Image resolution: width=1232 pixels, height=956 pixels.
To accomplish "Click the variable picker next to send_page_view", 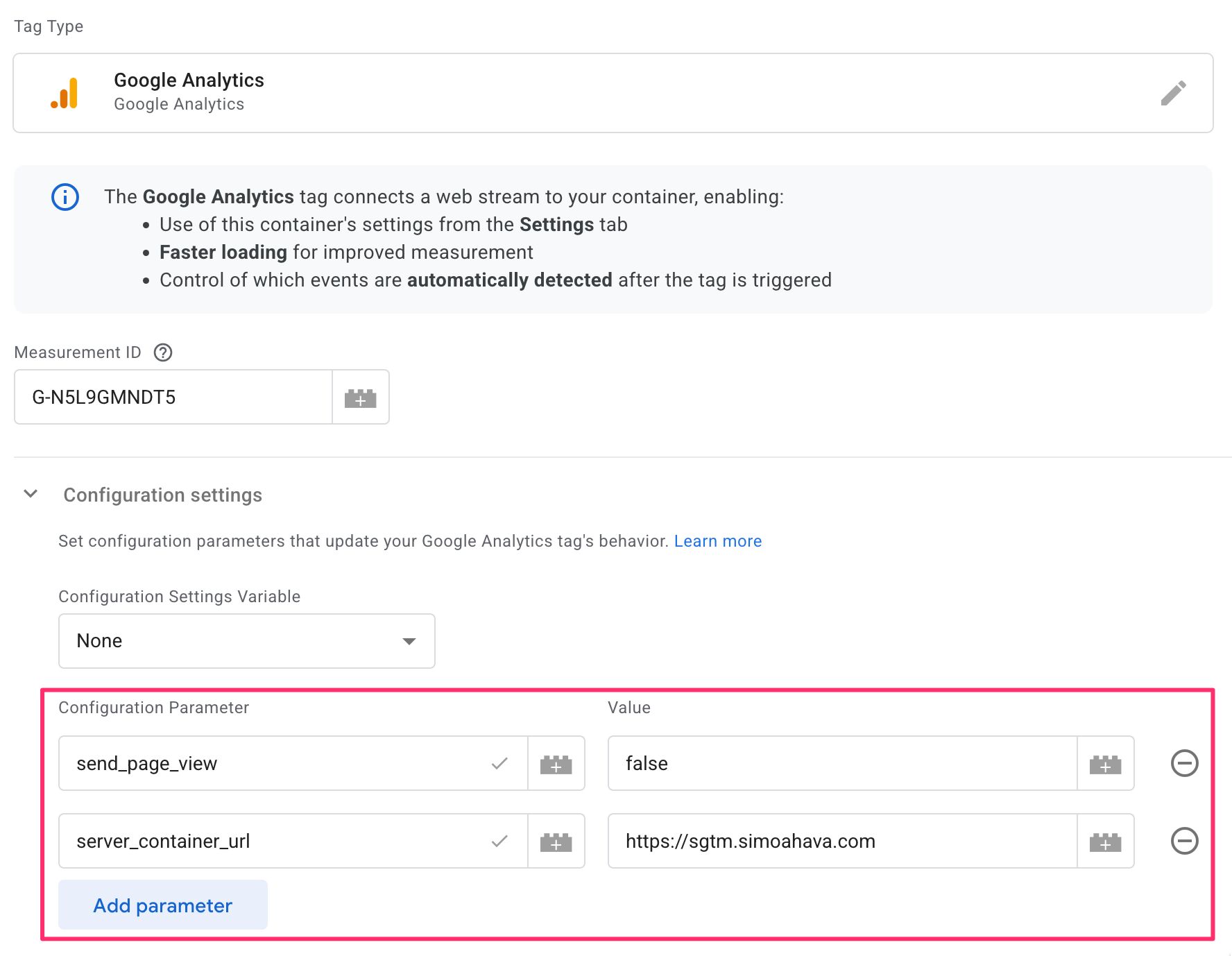I will coord(556,764).
